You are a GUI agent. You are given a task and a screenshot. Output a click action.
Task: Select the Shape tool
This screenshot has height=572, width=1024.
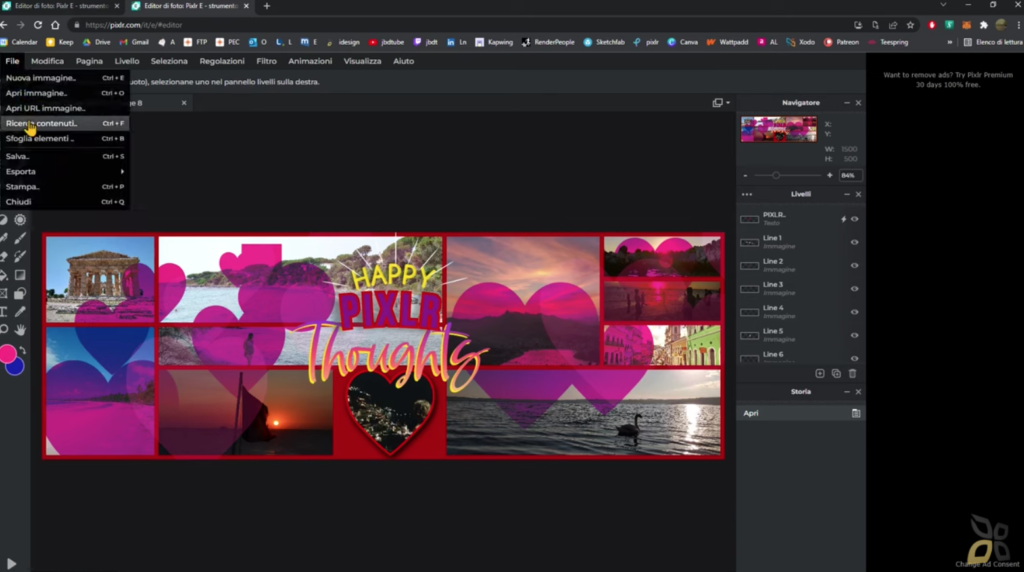pyautogui.click(x=20, y=293)
